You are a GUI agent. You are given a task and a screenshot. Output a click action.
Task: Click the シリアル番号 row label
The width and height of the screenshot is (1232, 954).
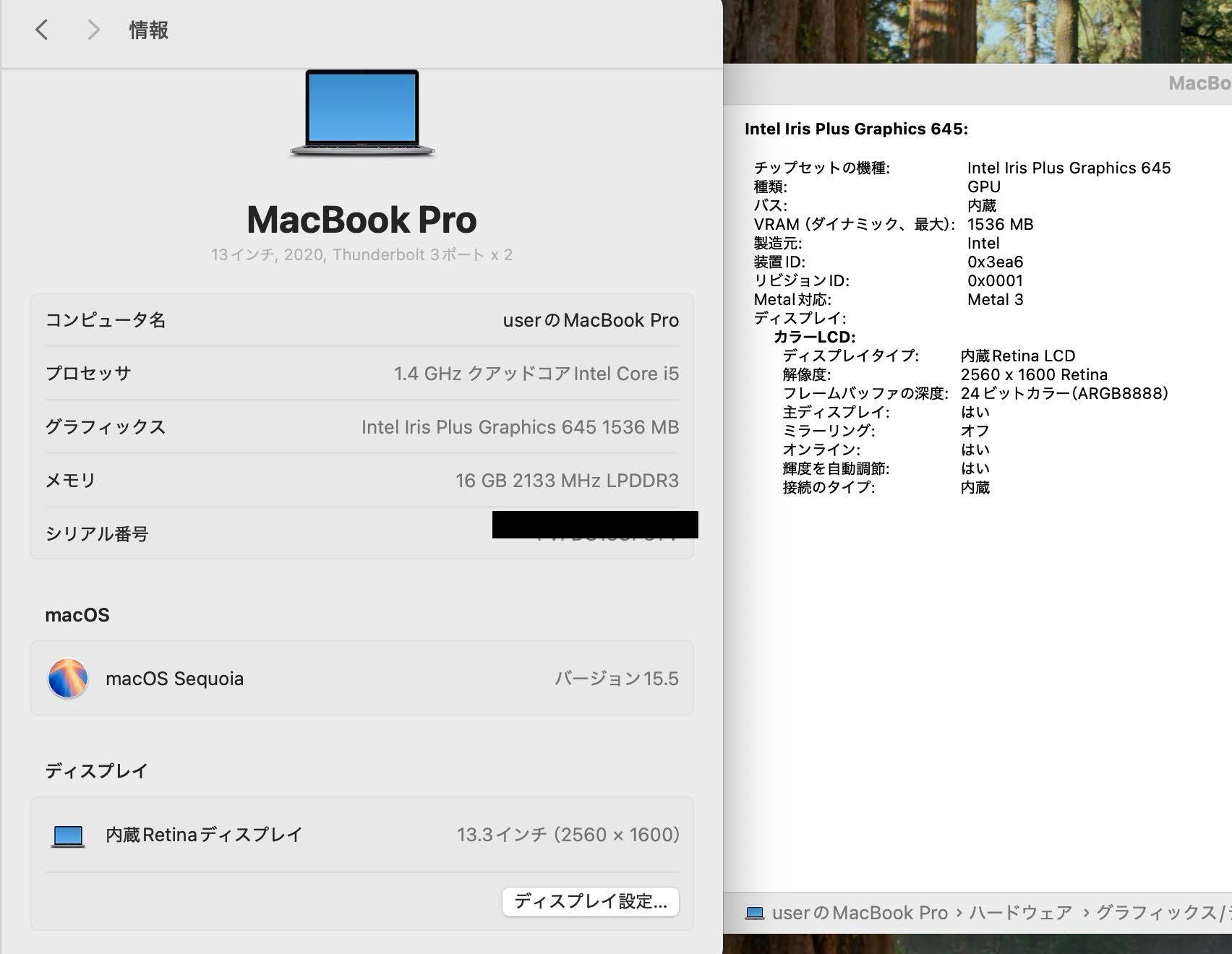click(x=97, y=533)
